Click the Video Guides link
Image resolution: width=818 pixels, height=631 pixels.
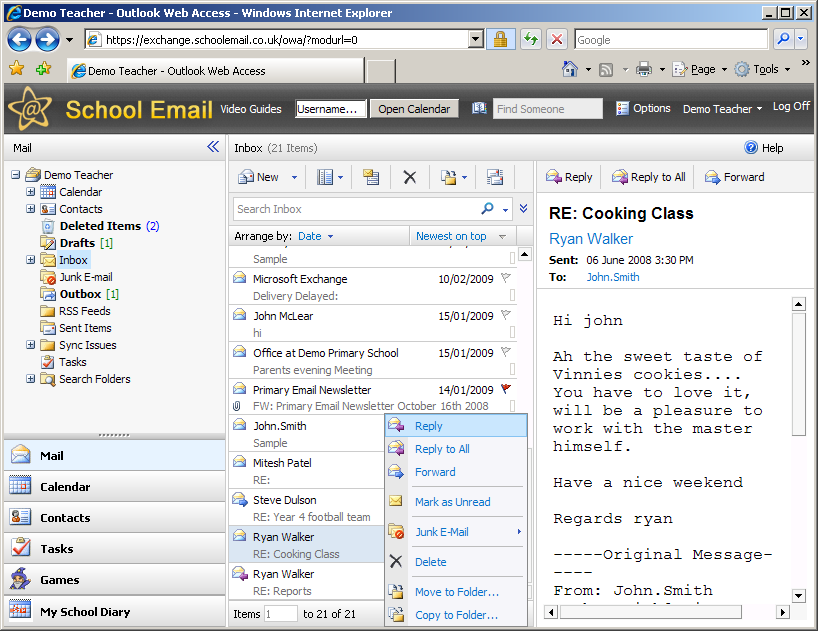tap(251, 108)
